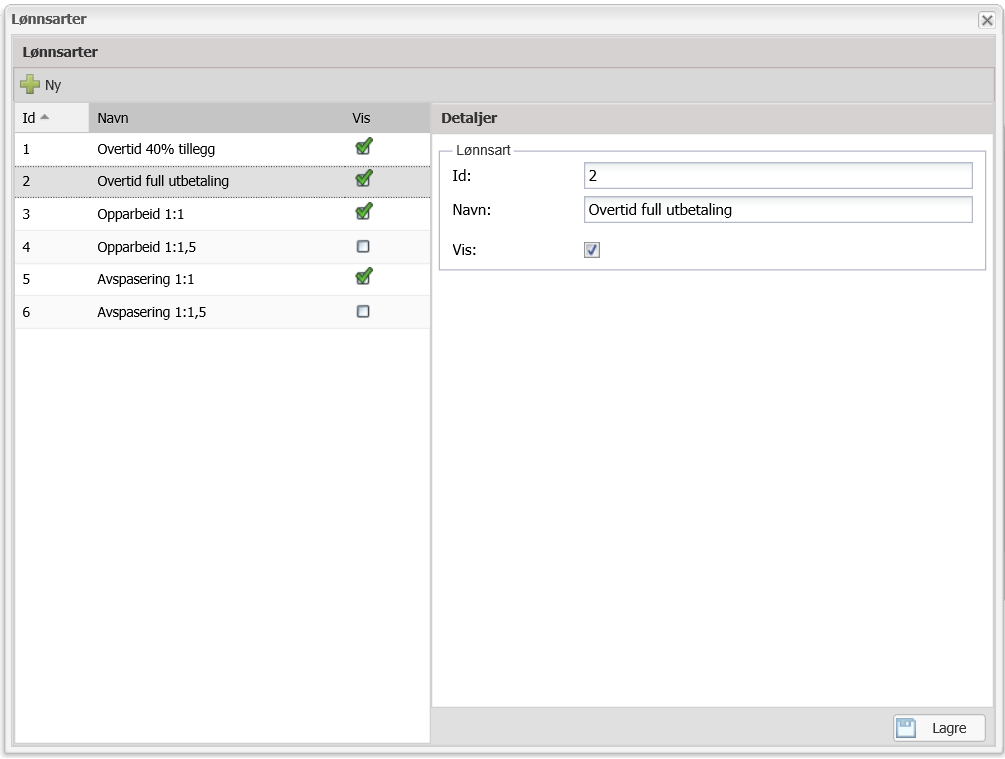
Task: Select the Opparbeid 1:1 entry
Action: 140,214
